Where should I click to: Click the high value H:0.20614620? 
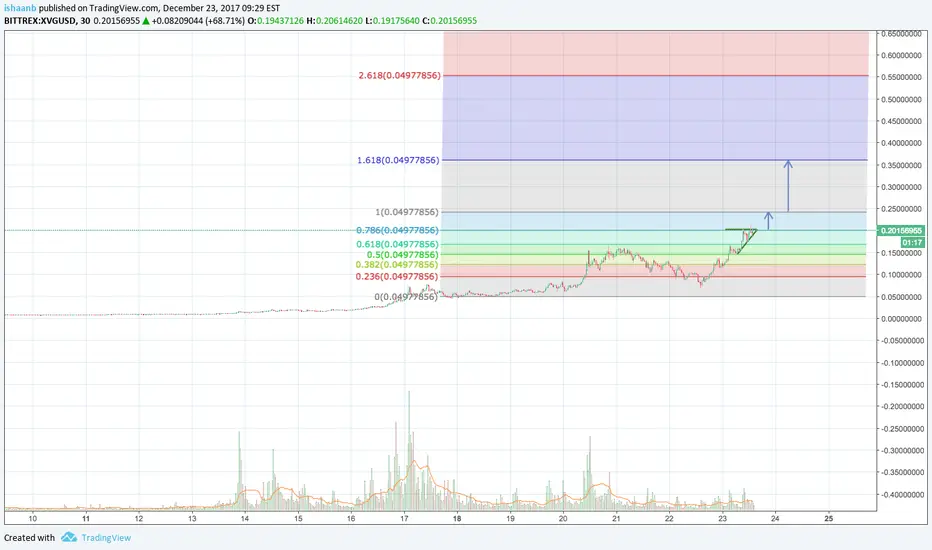[x=334, y=20]
